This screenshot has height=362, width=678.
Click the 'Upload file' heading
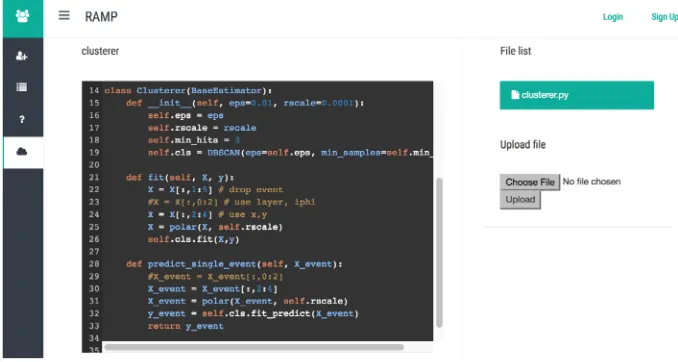coord(523,144)
